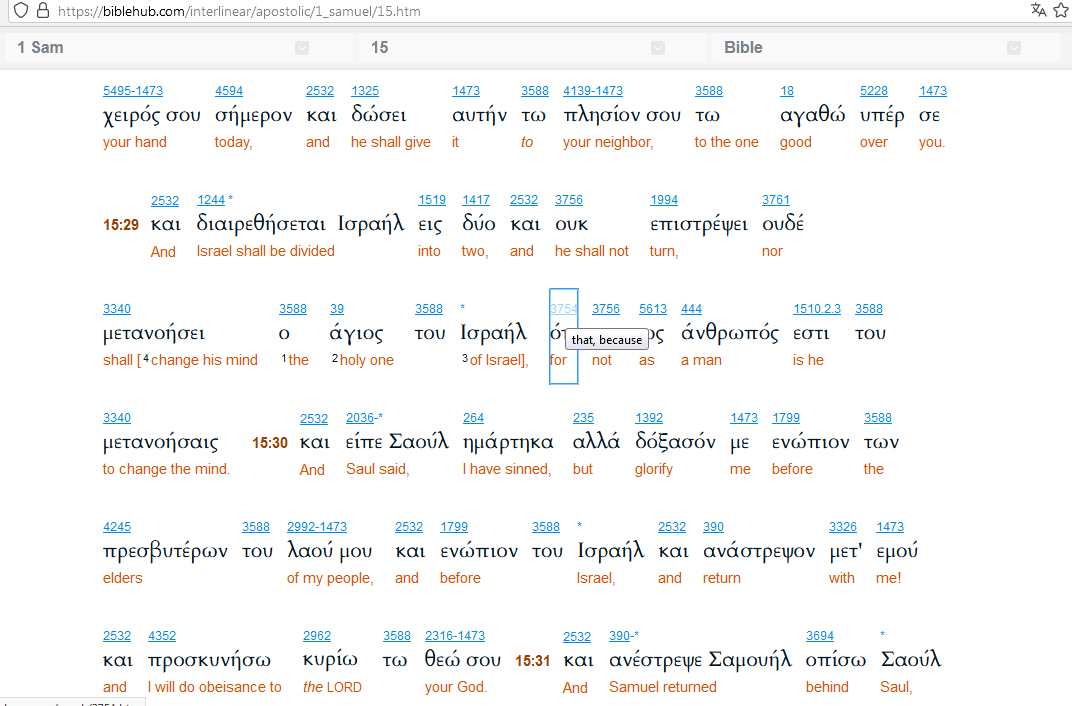Click link 3588 above 'to the one'

point(709,91)
